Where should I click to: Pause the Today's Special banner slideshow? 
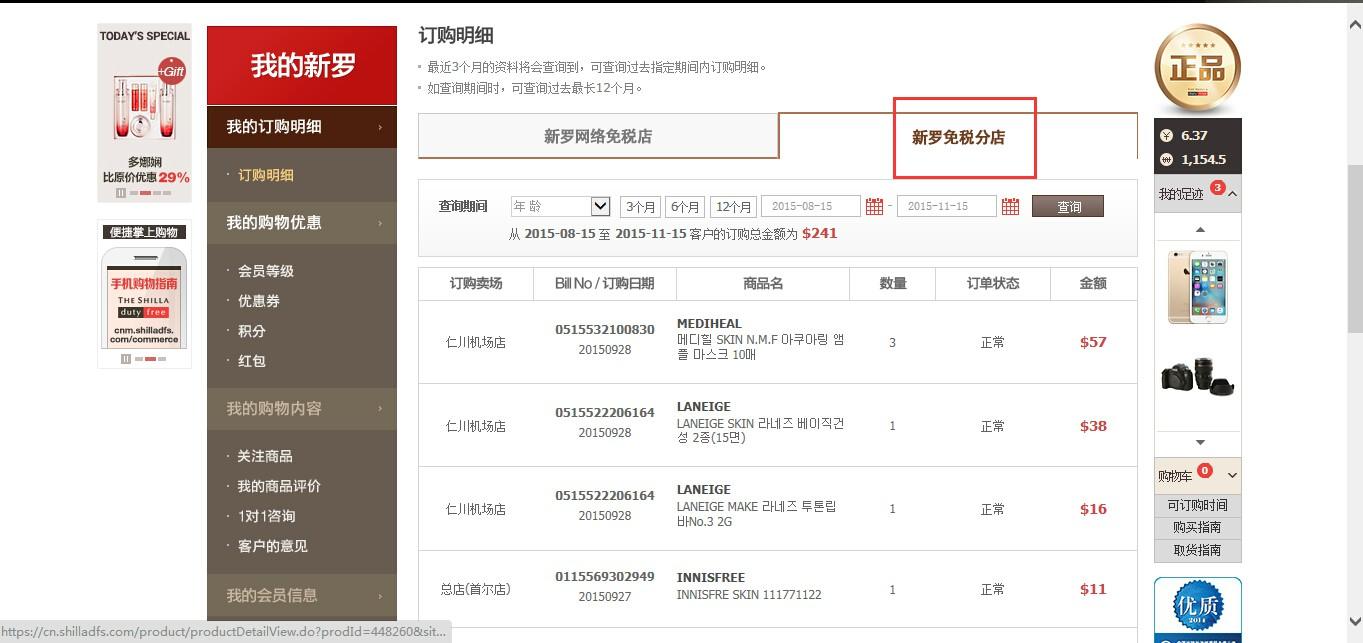coord(121,192)
